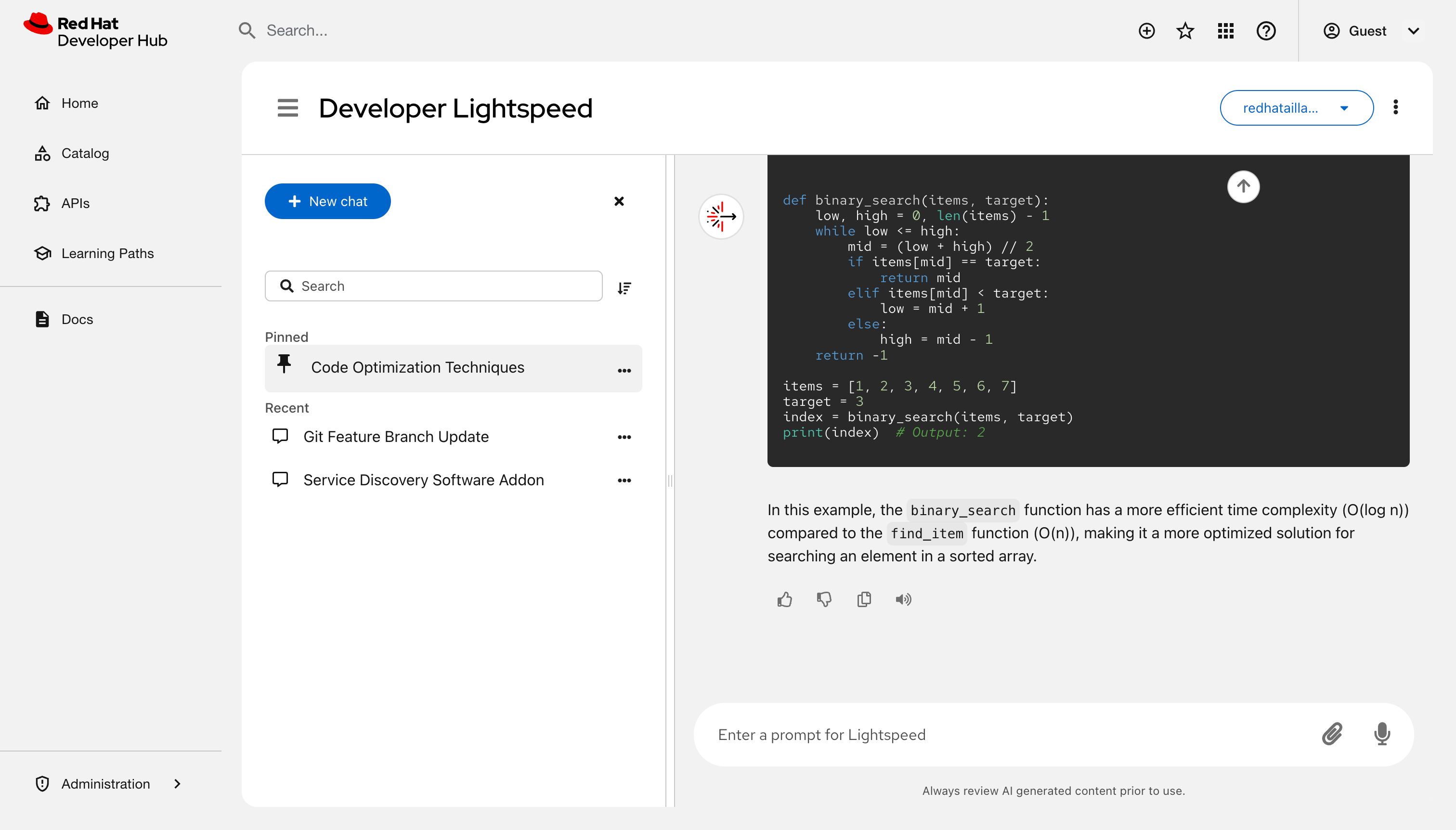Open the apps grid in the top bar

(1226, 31)
